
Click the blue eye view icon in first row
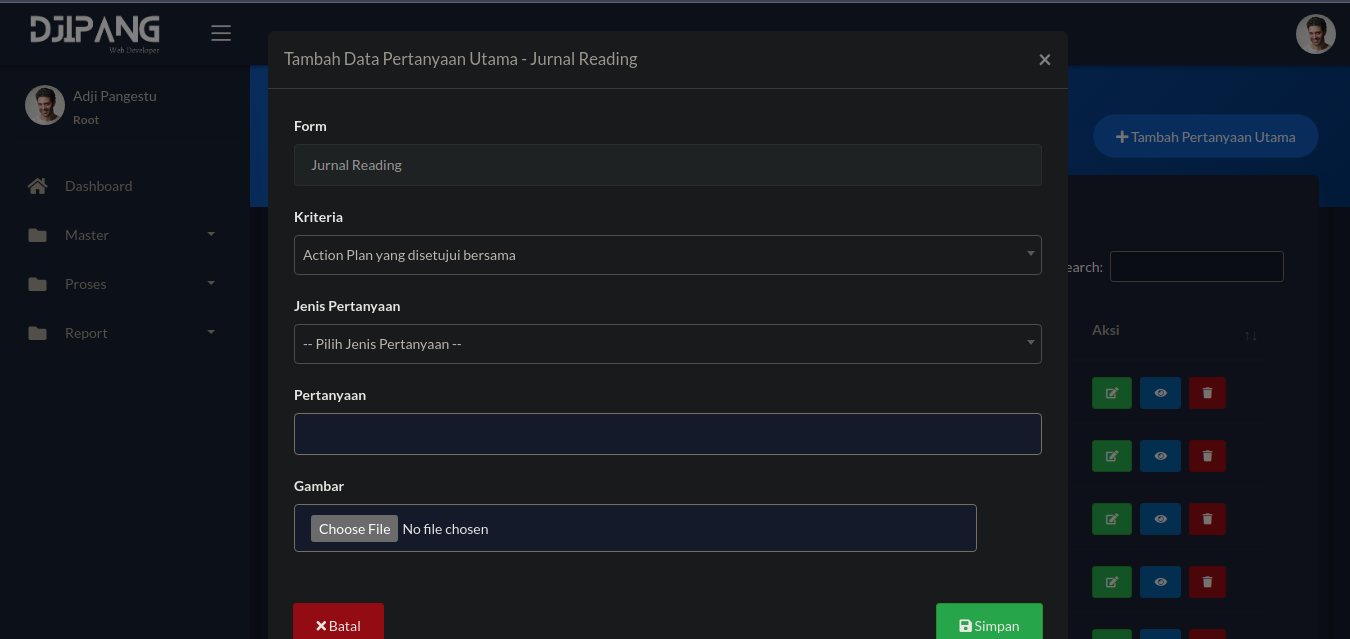coord(1160,393)
